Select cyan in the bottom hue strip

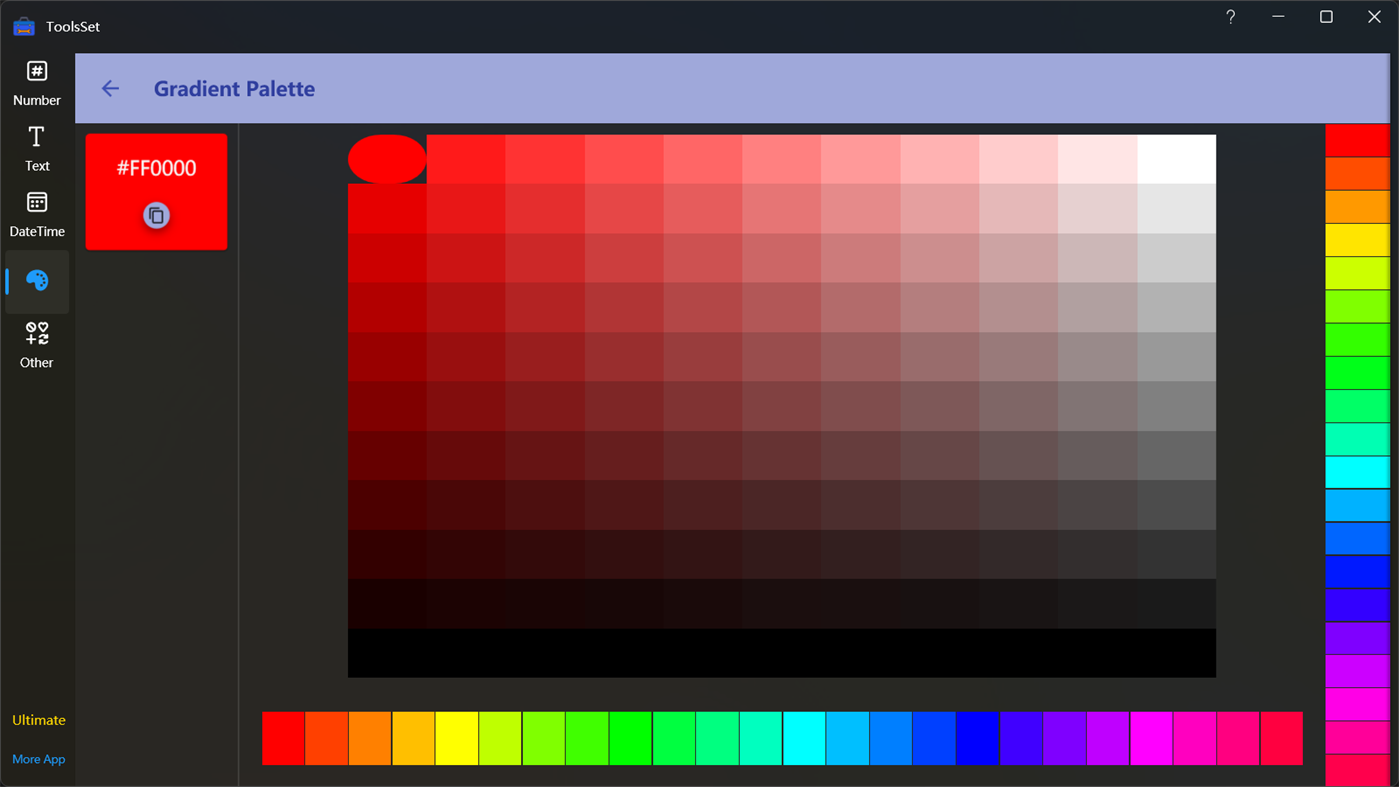804,738
